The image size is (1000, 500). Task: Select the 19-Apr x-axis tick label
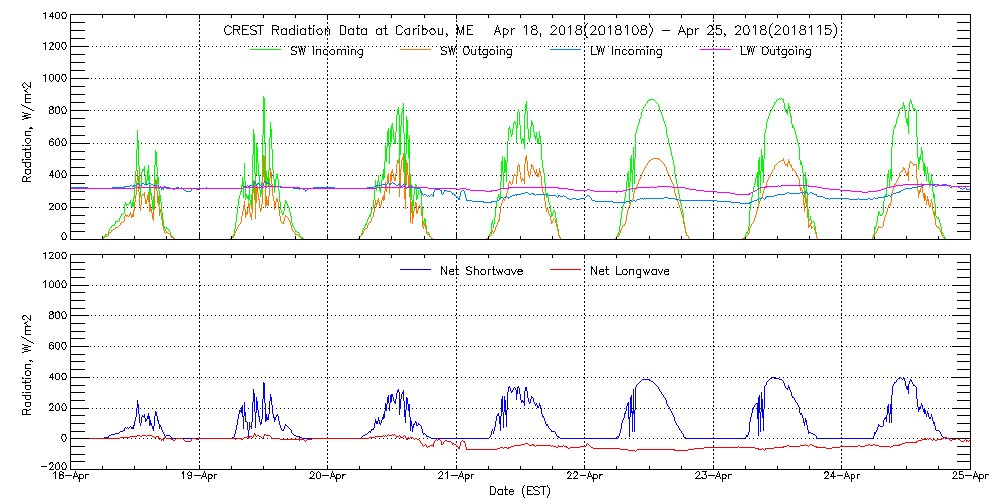[200, 477]
